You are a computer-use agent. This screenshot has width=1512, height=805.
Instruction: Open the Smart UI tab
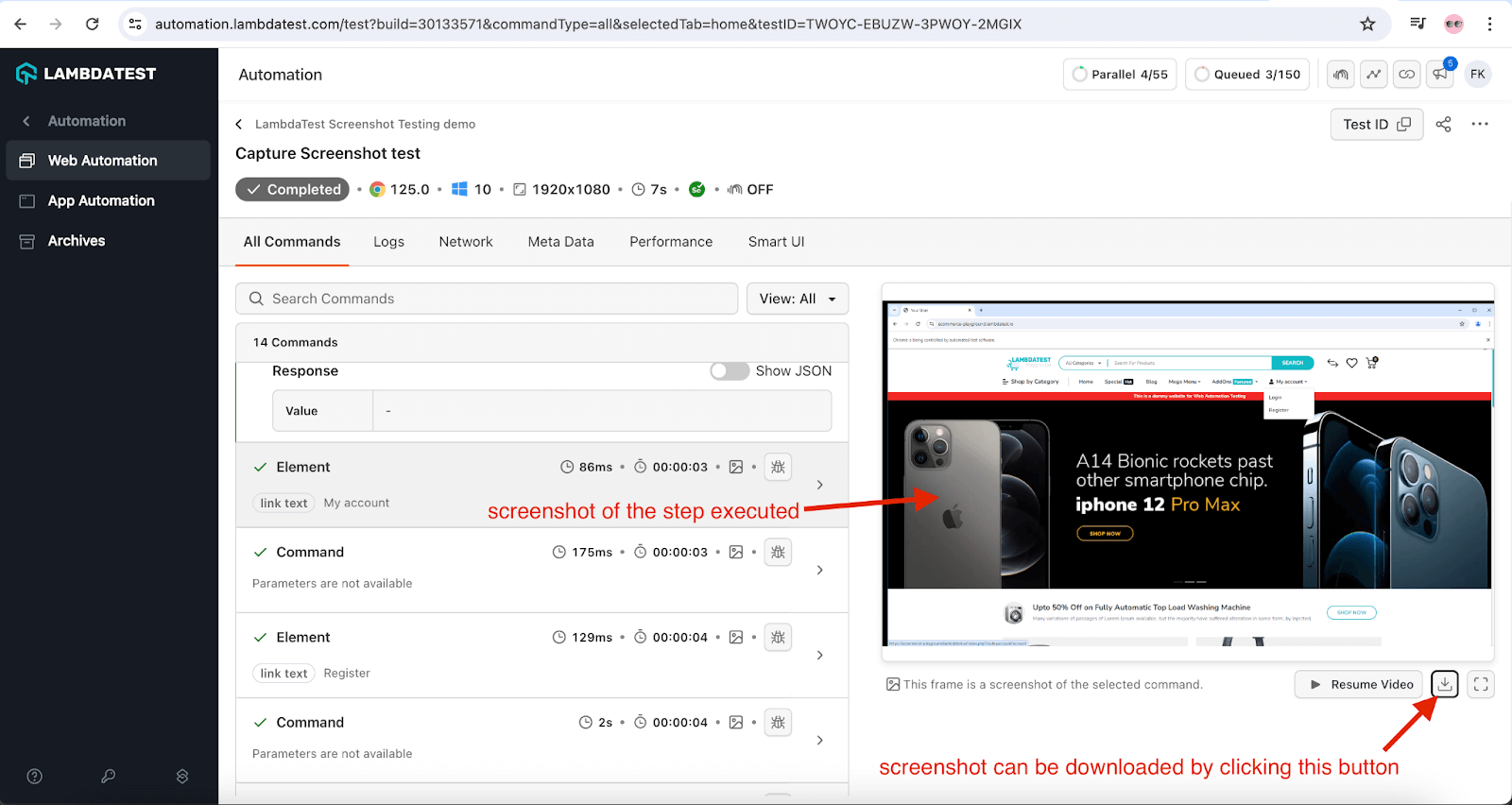777,242
